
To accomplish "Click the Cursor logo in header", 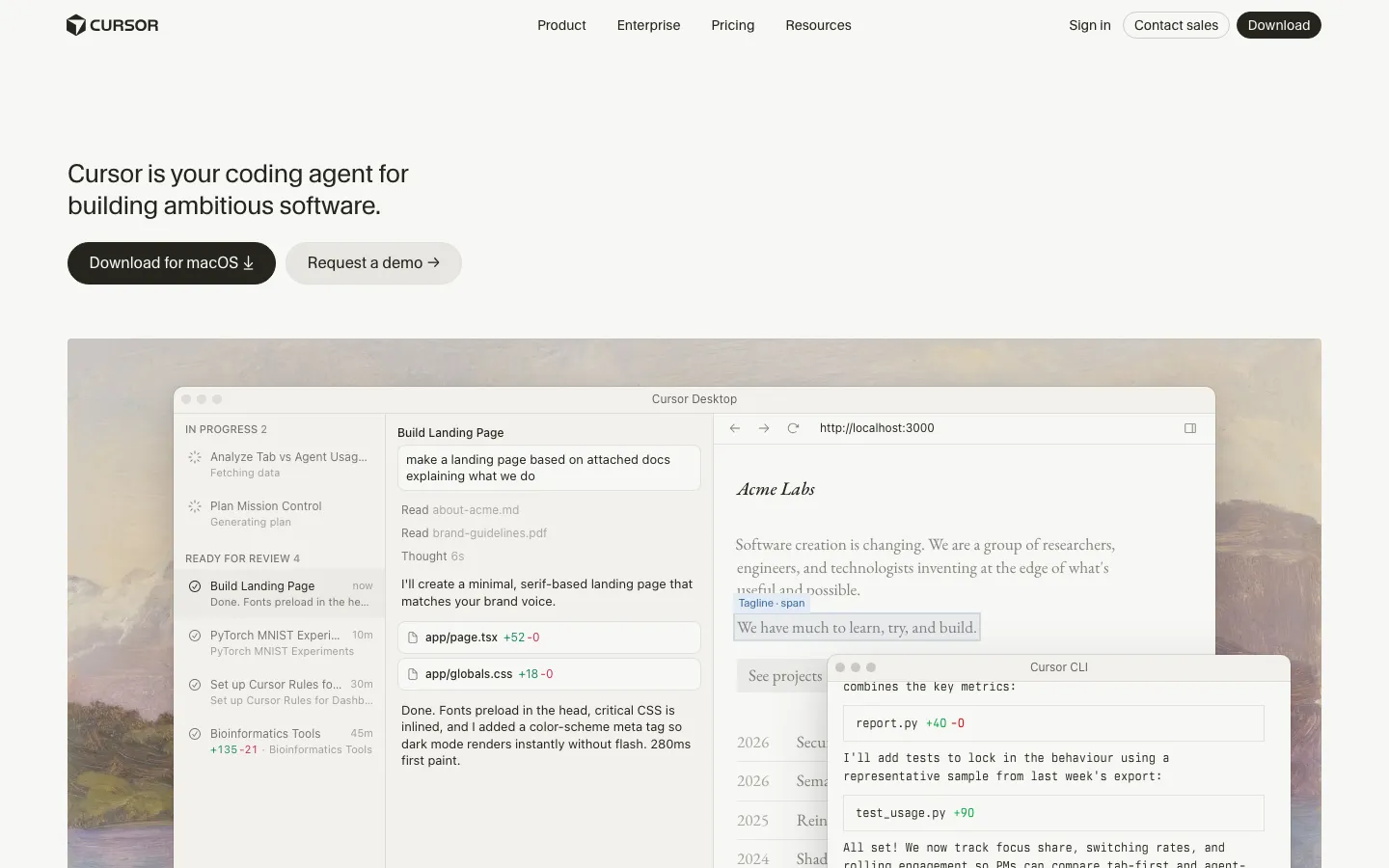I will [x=112, y=25].
